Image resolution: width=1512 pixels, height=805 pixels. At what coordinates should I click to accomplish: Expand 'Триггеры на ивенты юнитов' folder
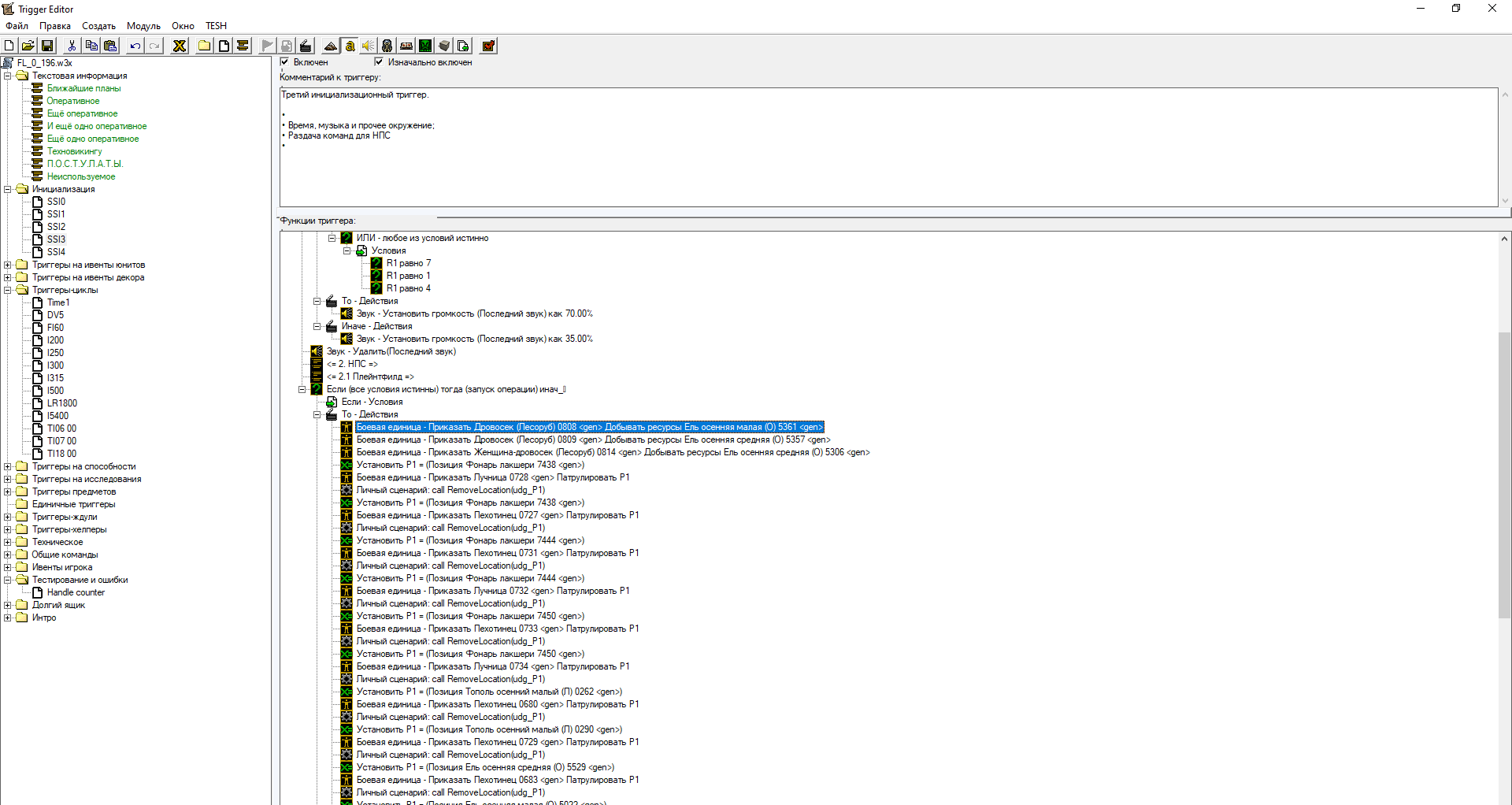(8, 265)
